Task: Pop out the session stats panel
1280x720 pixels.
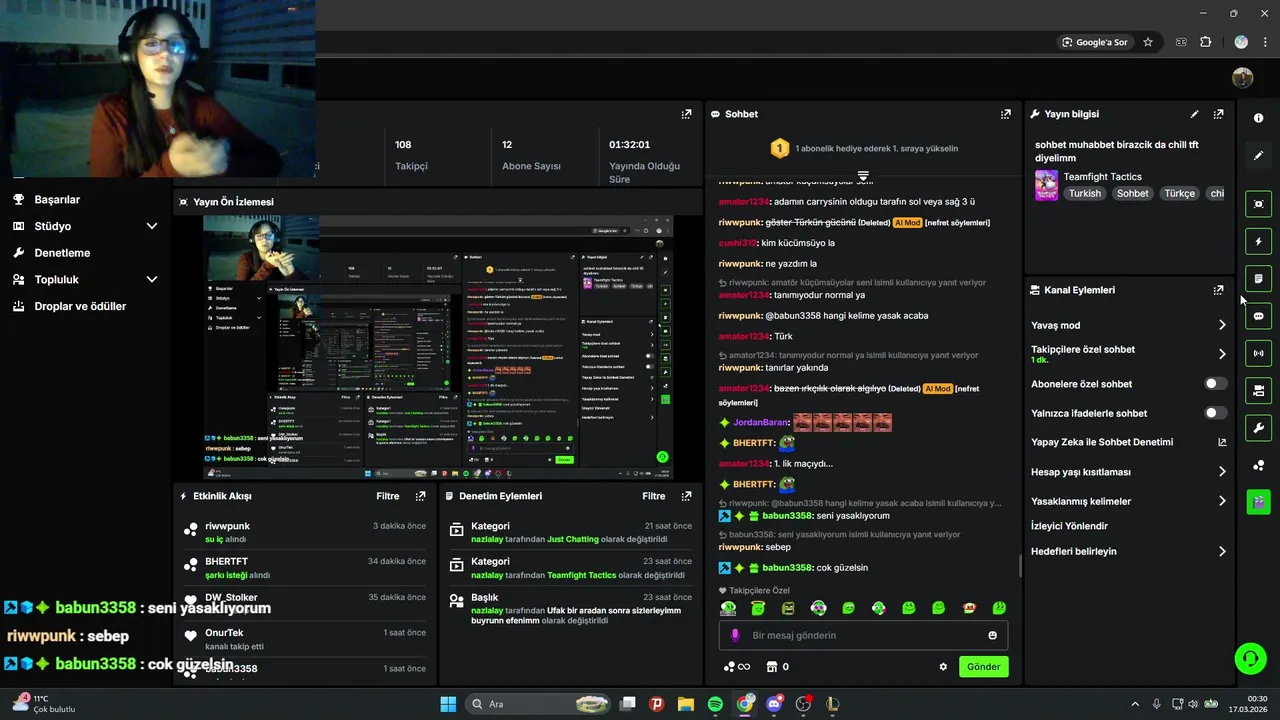Action: [686, 114]
